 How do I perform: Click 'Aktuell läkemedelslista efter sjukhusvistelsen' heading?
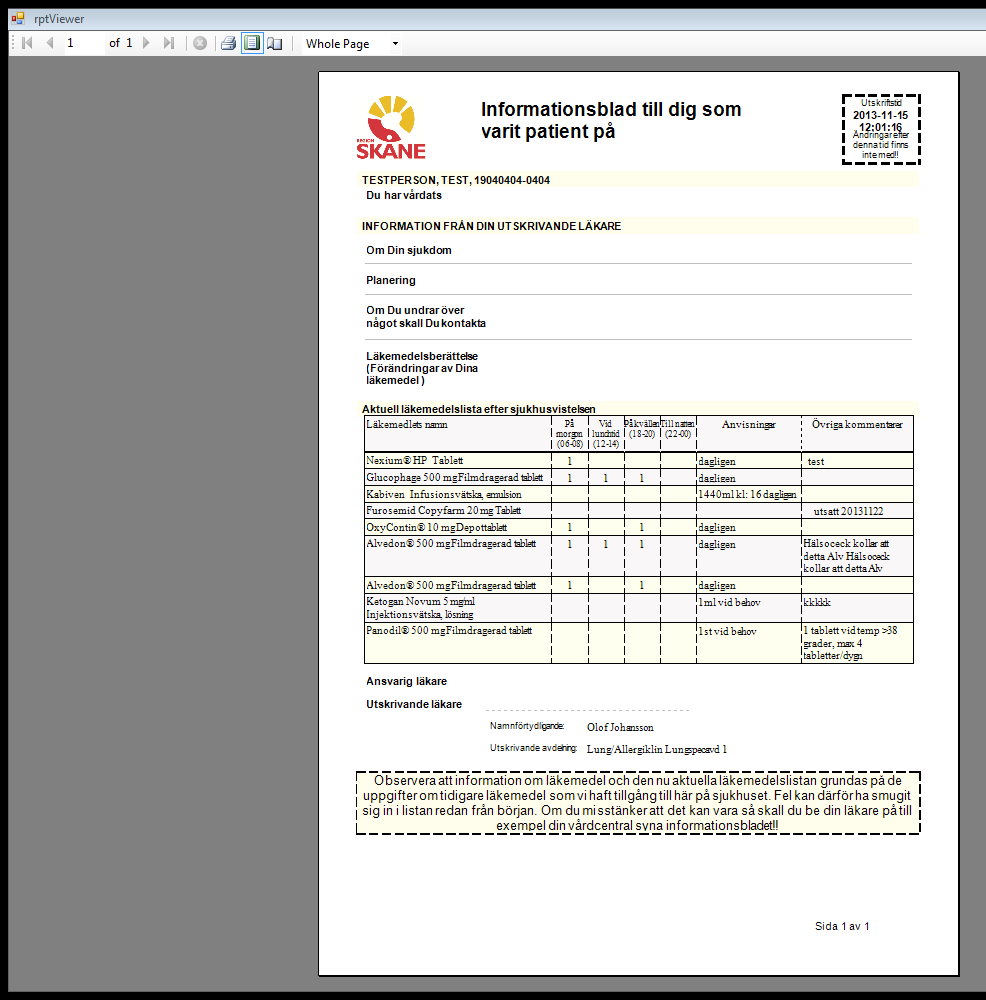(x=478, y=409)
